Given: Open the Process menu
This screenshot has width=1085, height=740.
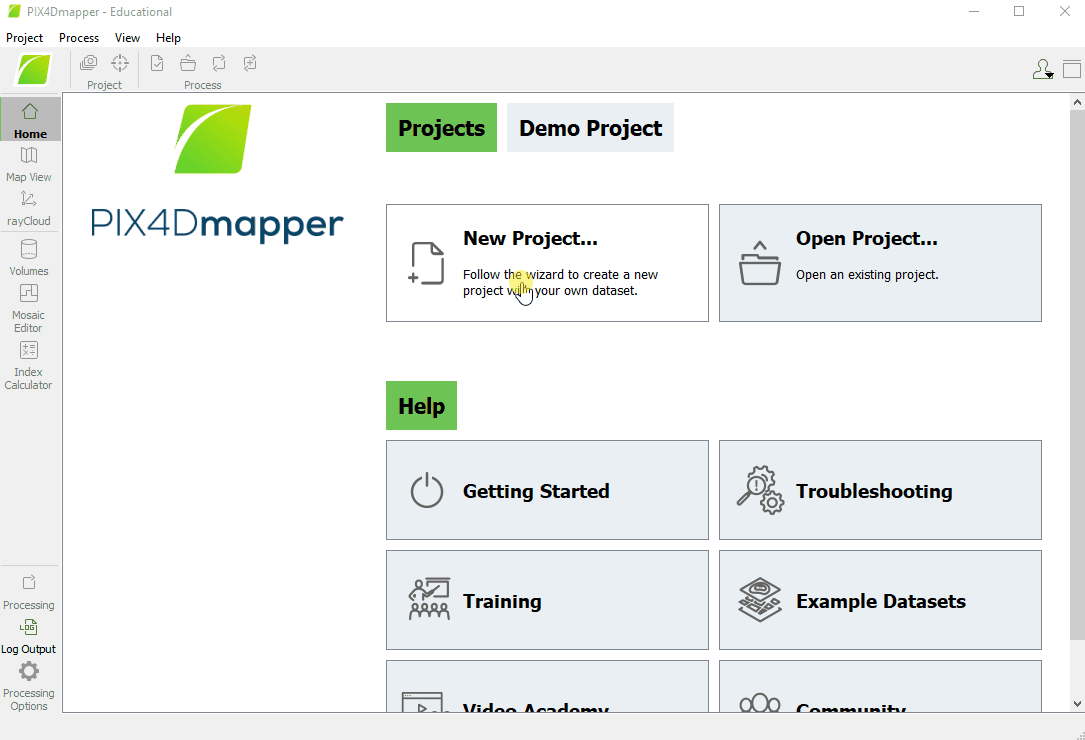Looking at the screenshot, I should tap(79, 37).
